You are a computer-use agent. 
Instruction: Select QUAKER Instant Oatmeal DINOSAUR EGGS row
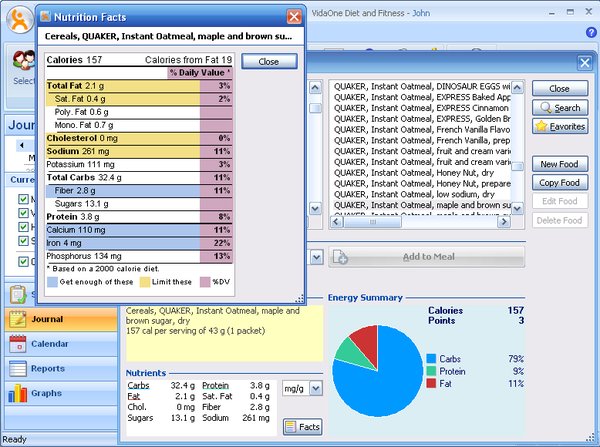(422, 86)
